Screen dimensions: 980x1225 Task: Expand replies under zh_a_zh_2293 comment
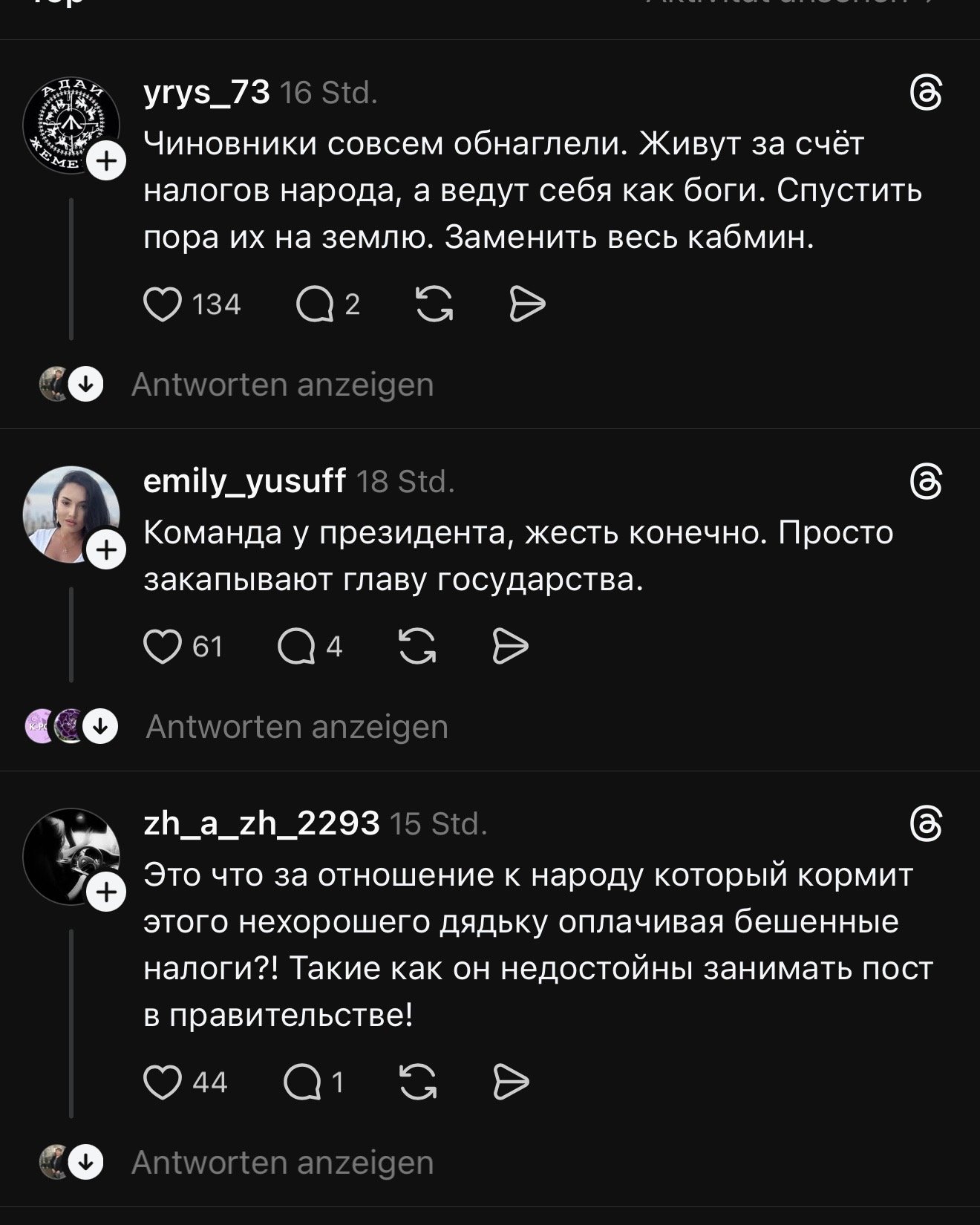click(282, 1163)
